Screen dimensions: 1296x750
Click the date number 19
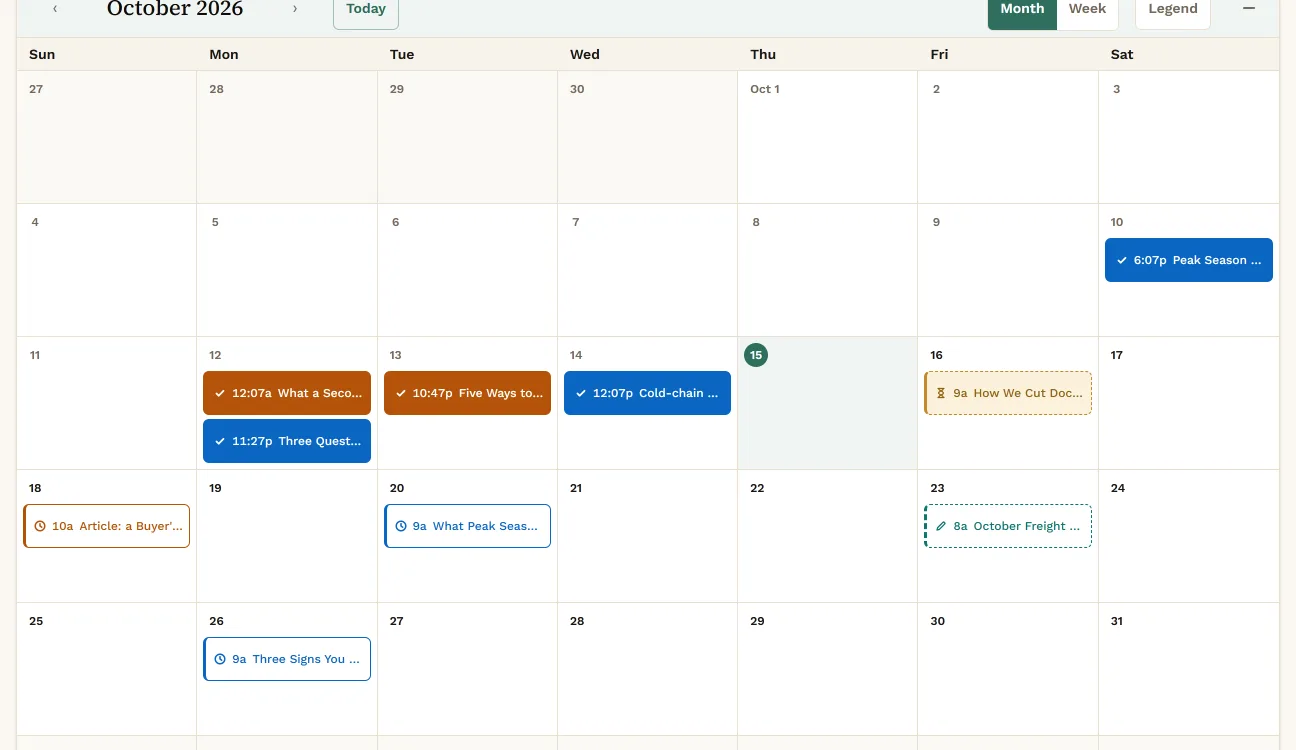(x=215, y=488)
